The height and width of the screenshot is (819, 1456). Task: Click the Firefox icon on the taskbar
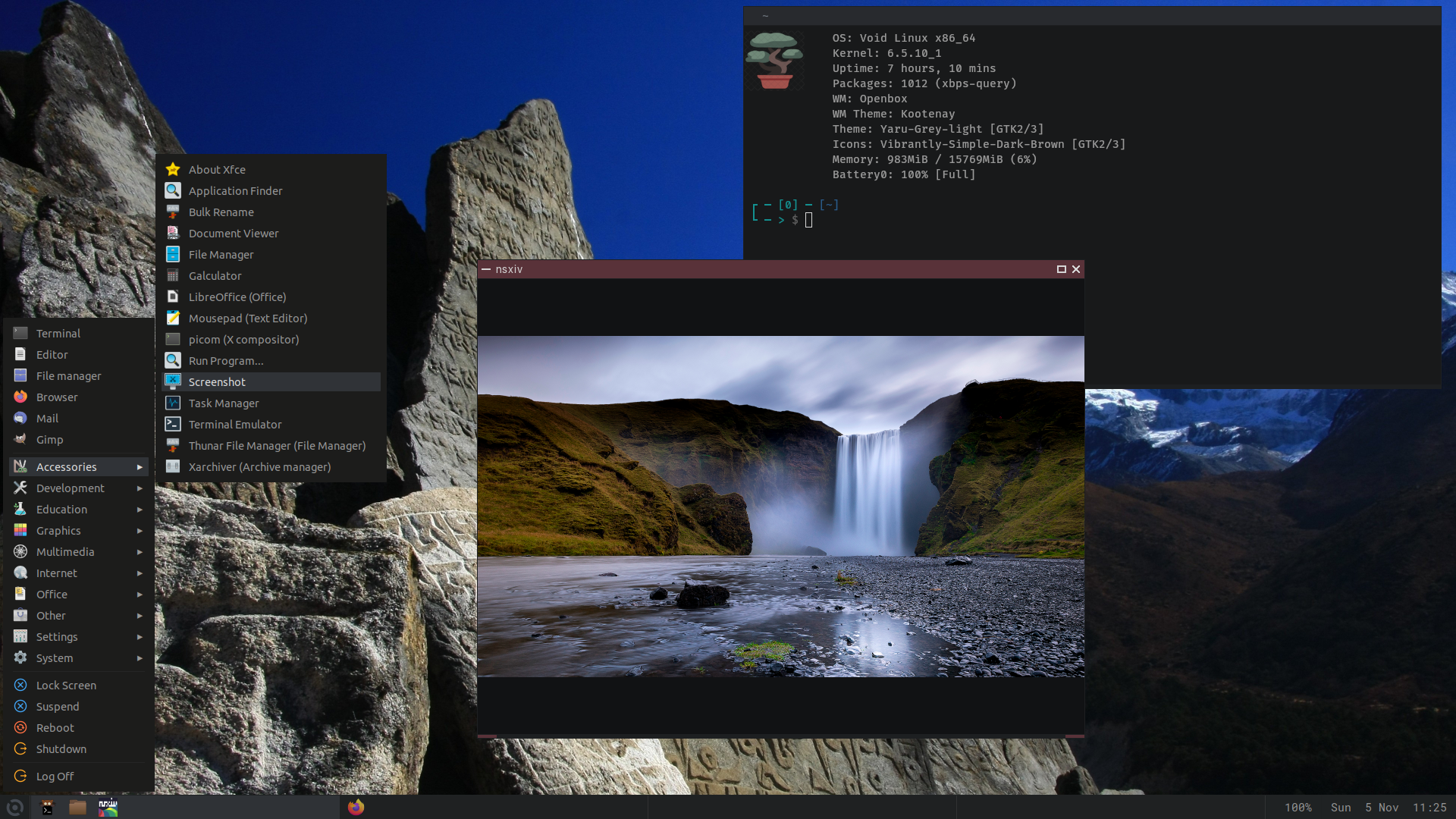point(356,808)
